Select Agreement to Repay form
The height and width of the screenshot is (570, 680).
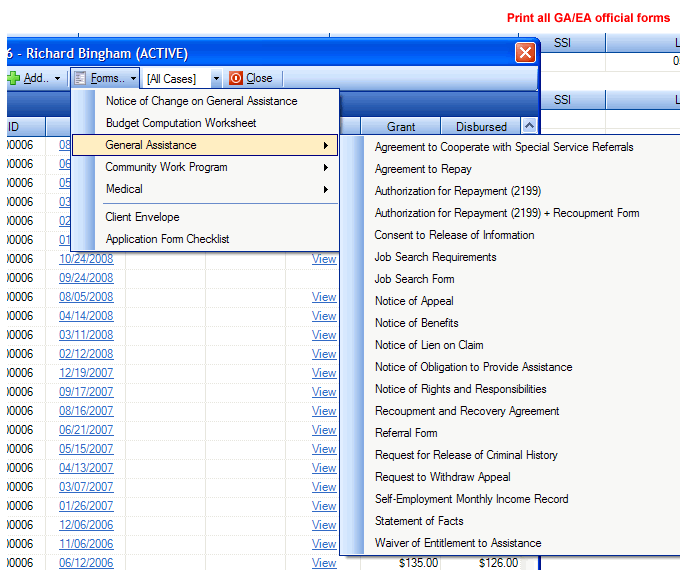click(x=423, y=169)
